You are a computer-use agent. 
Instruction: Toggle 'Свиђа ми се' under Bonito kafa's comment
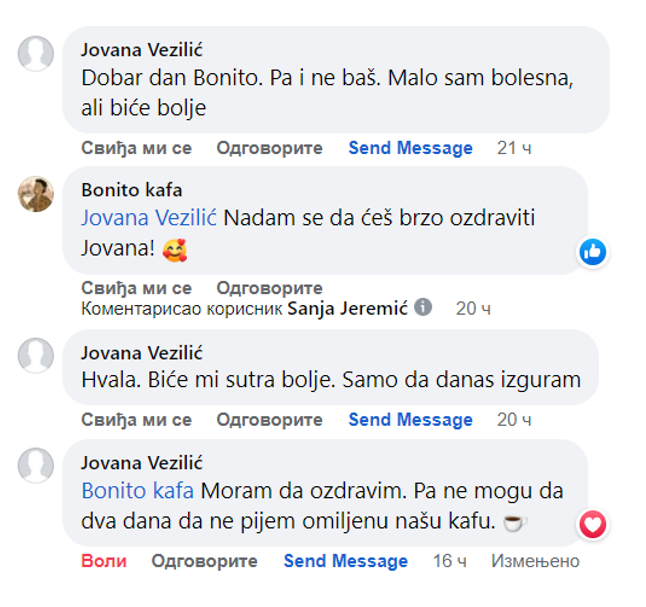tap(136, 288)
